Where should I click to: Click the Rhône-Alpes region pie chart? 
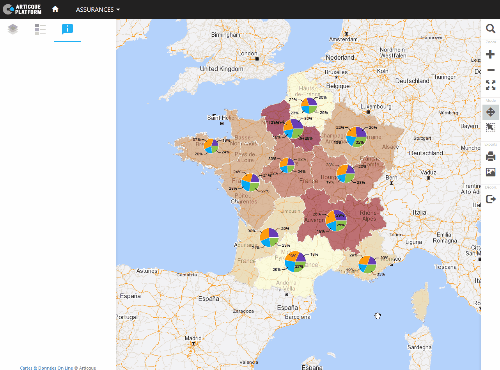pos(336,220)
